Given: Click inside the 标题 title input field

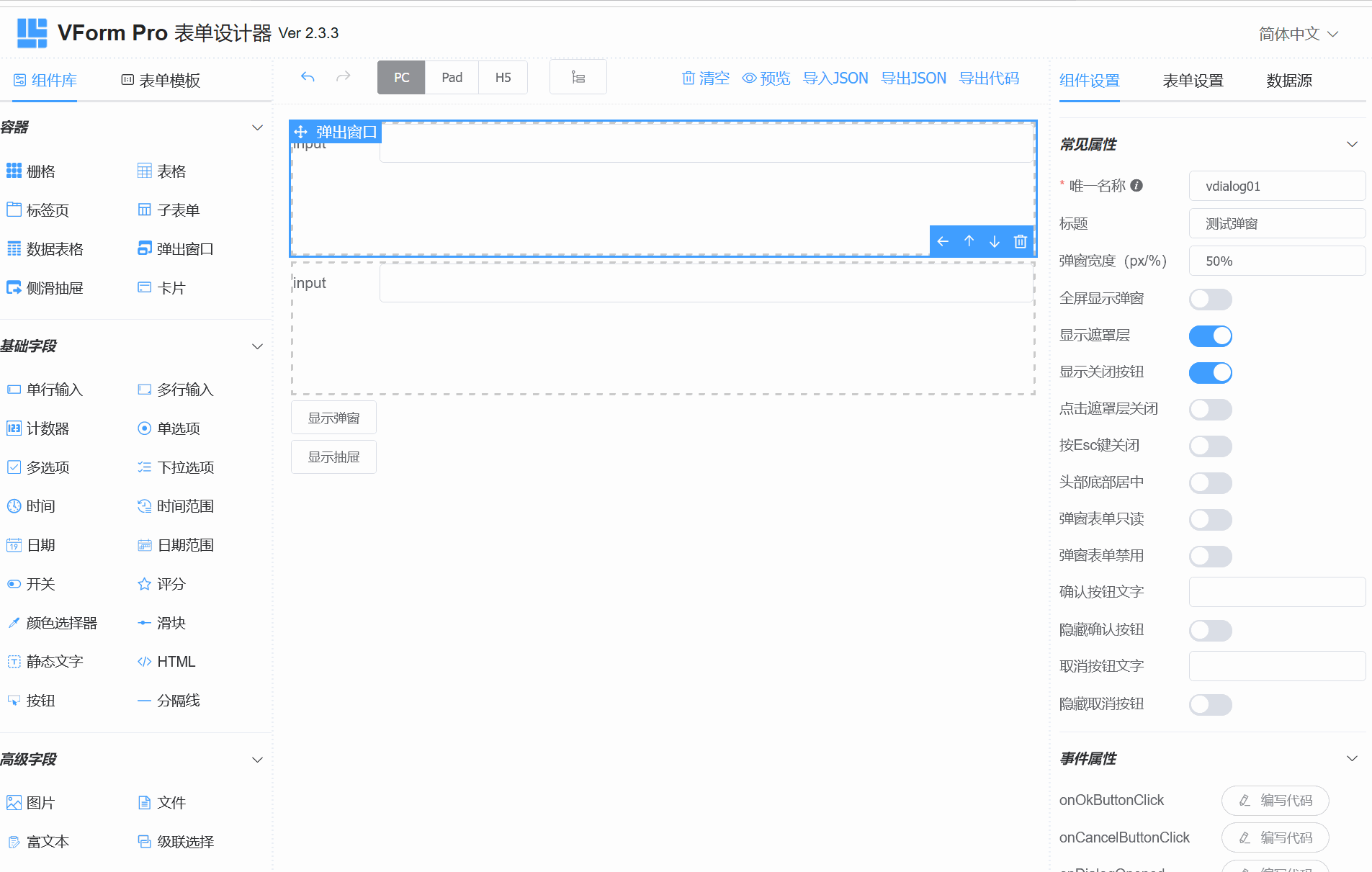Looking at the screenshot, I should pyautogui.click(x=1277, y=223).
